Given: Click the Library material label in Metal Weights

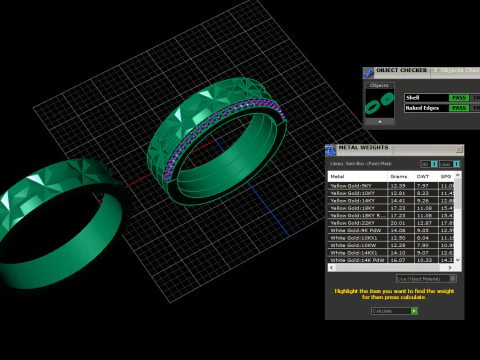Looking at the screenshot, I should coord(361,164).
